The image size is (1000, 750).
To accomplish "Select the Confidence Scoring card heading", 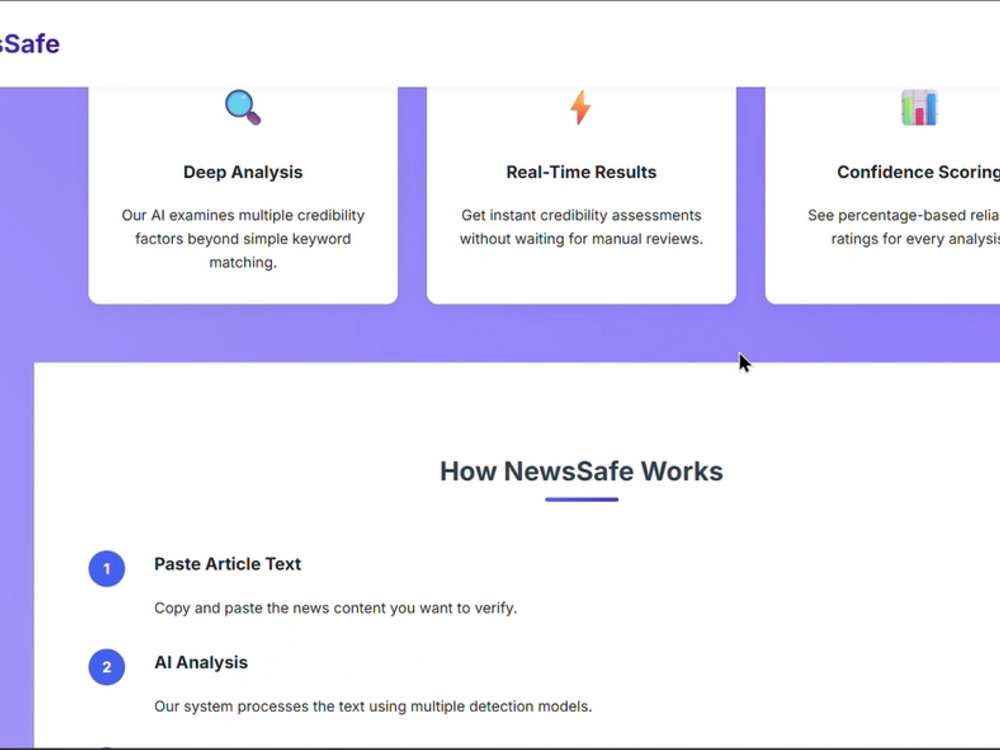I will [918, 172].
